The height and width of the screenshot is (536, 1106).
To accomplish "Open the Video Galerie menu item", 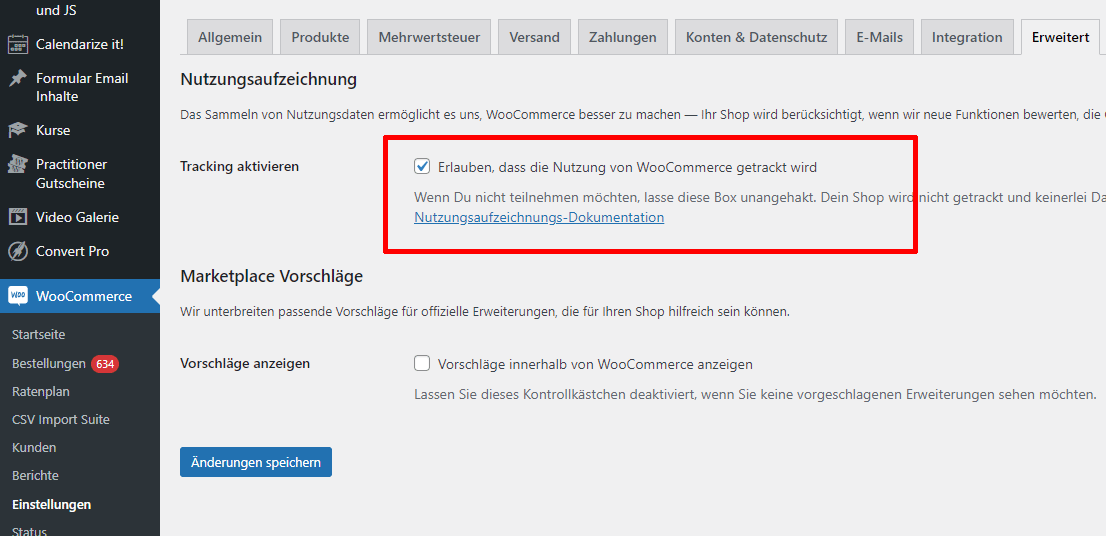I will [x=78, y=217].
